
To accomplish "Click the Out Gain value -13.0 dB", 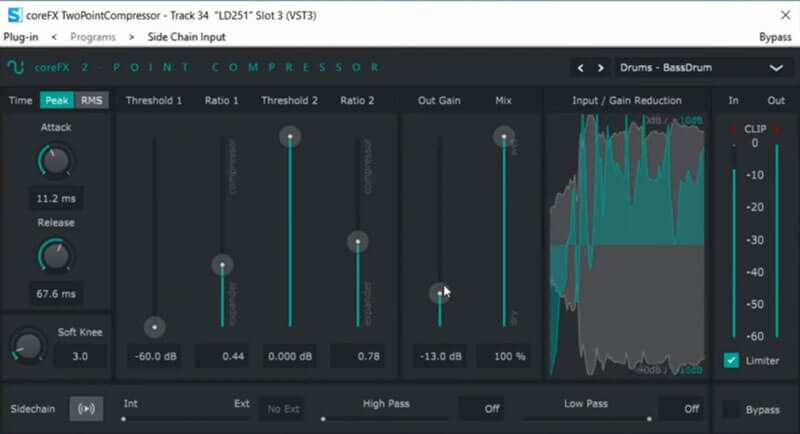I will (x=440, y=356).
